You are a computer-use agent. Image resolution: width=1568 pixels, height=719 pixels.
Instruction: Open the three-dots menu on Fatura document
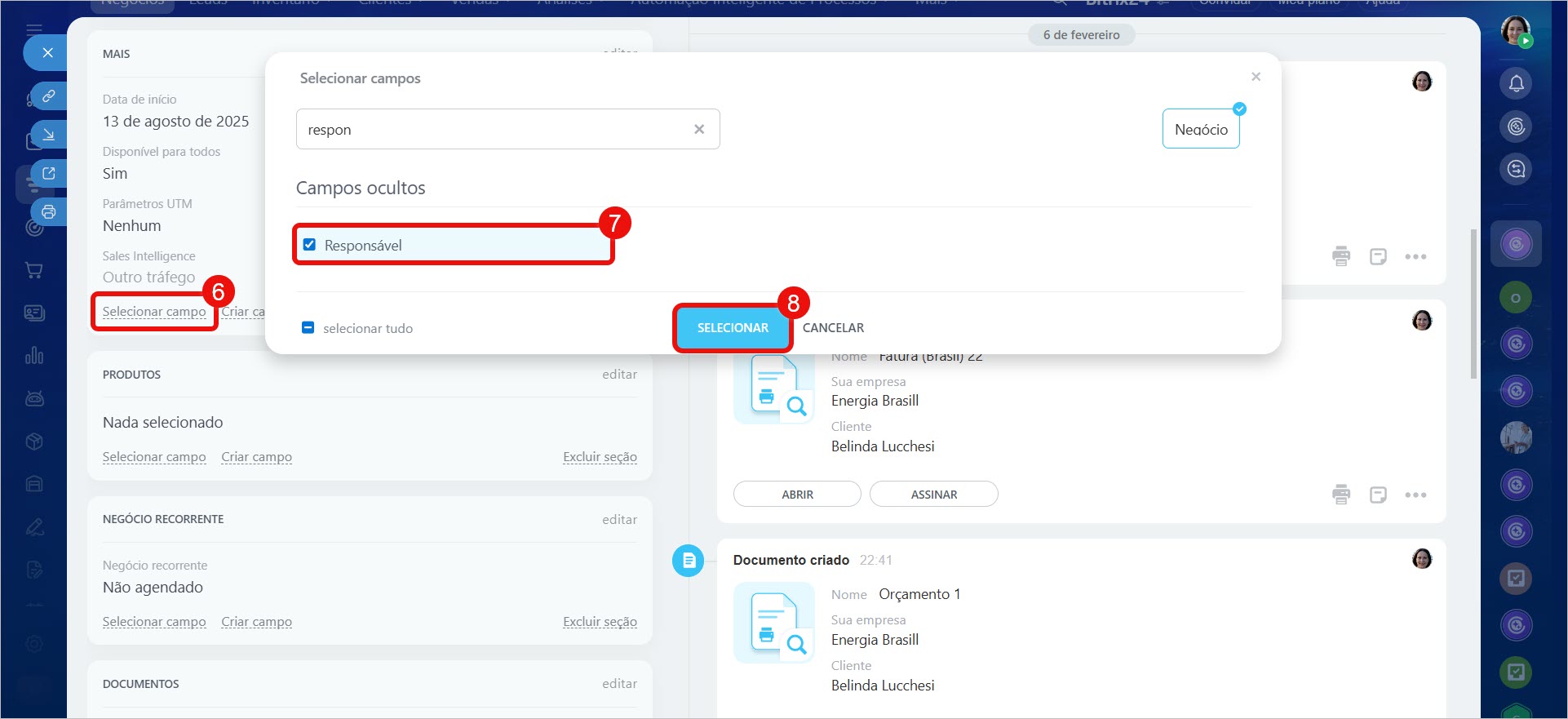point(1415,495)
